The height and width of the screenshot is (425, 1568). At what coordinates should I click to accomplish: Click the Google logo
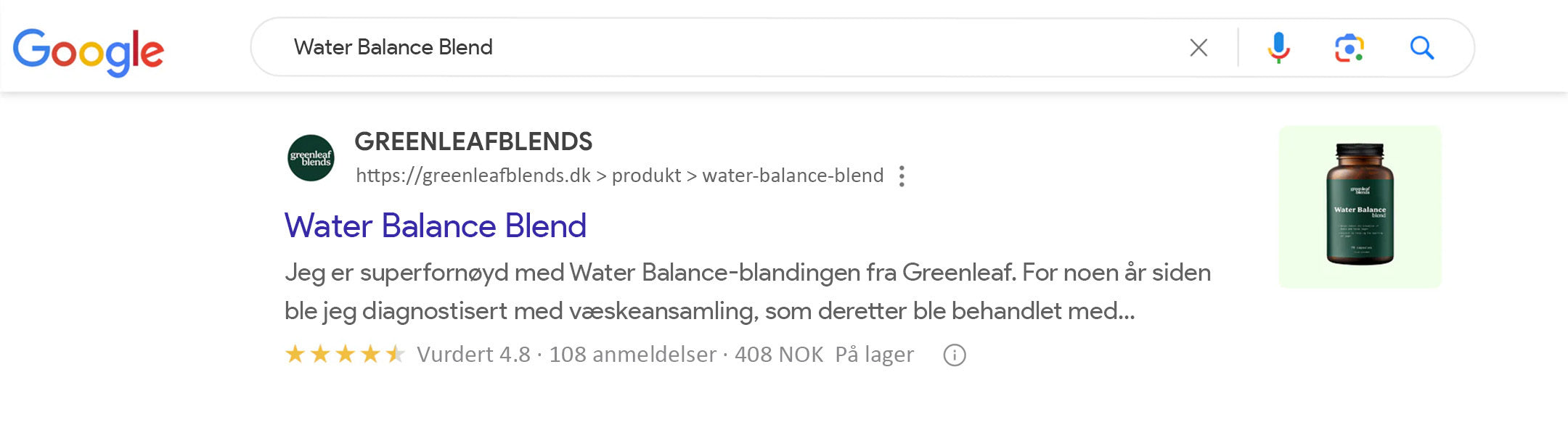89,51
